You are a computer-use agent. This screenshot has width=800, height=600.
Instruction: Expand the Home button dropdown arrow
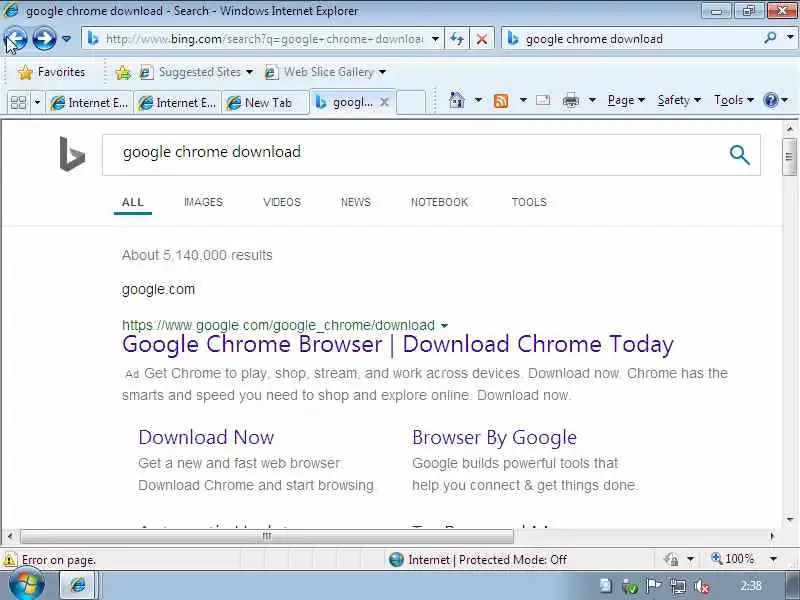pos(478,100)
